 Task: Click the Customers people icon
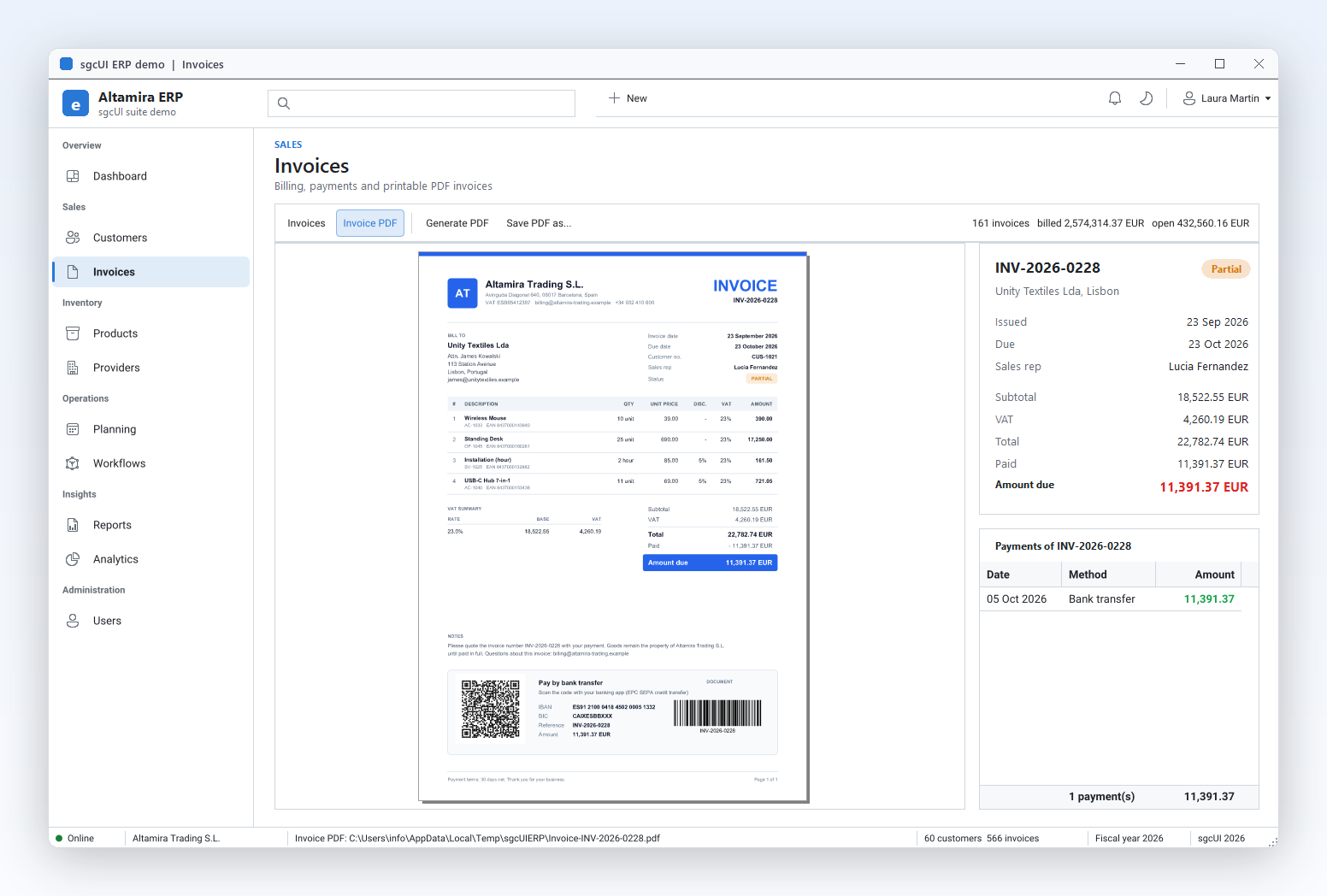73,238
